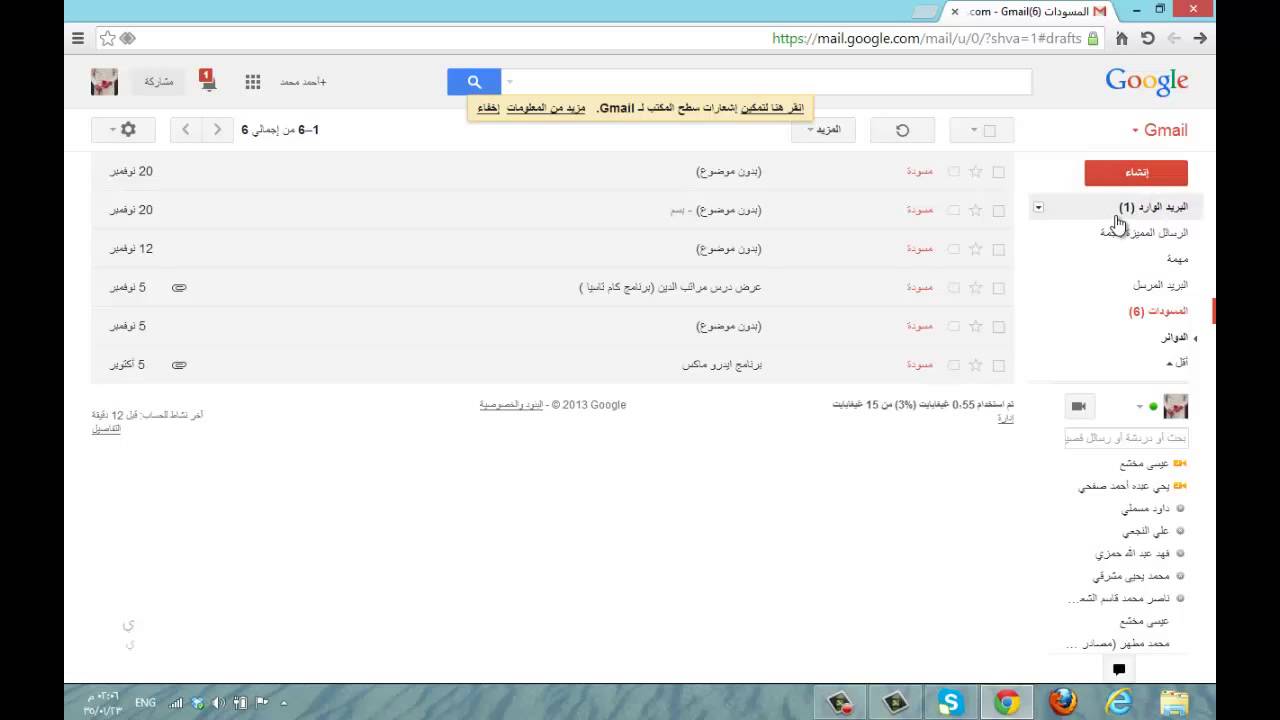Click the مشاركة (Share) button
Viewport: 1280px width, 720px height.
(x=159, y=82)
